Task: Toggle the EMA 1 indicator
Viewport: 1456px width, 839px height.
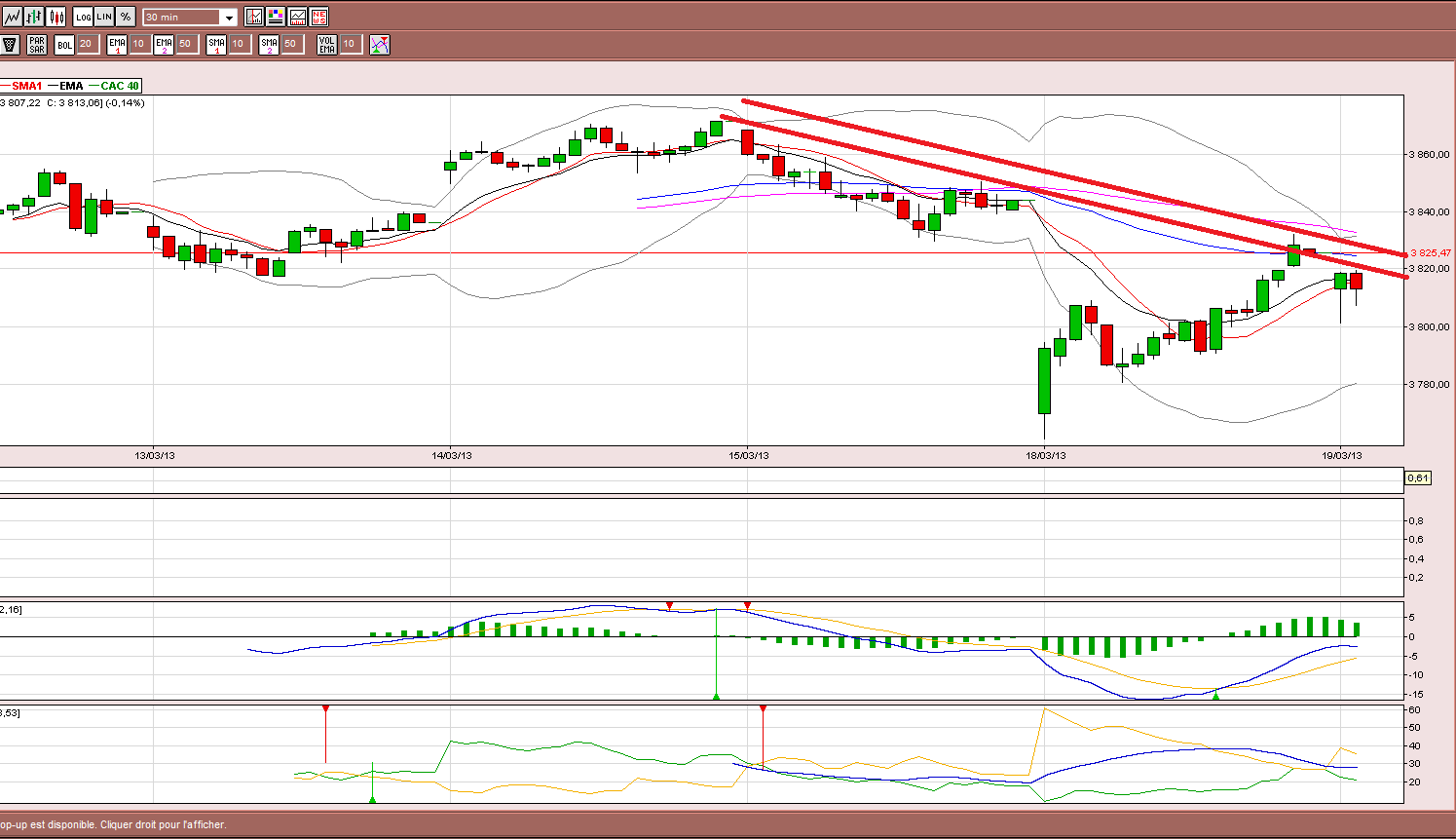Action: coord(118,45)
